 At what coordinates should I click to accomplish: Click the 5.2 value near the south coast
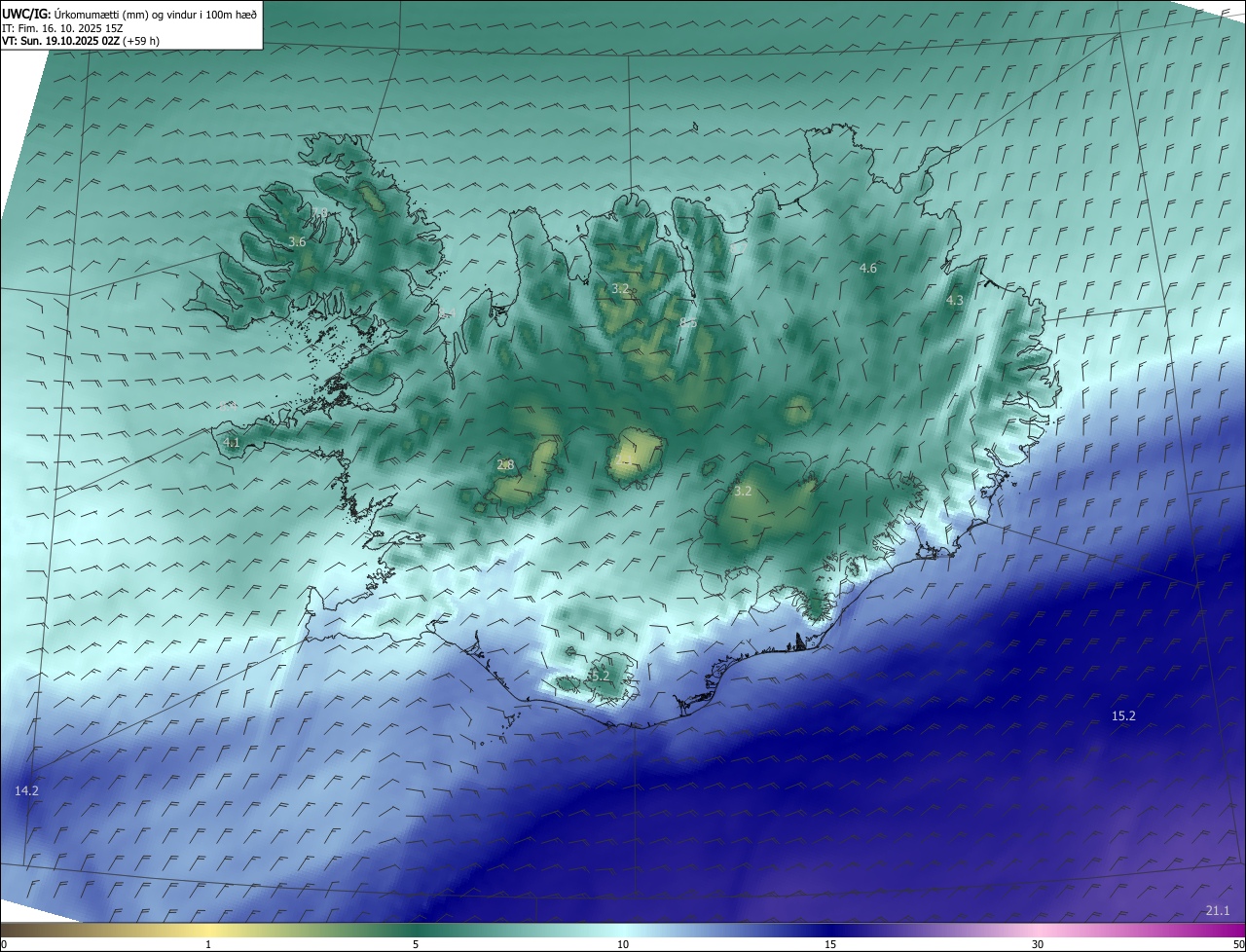tap(600, 676)
